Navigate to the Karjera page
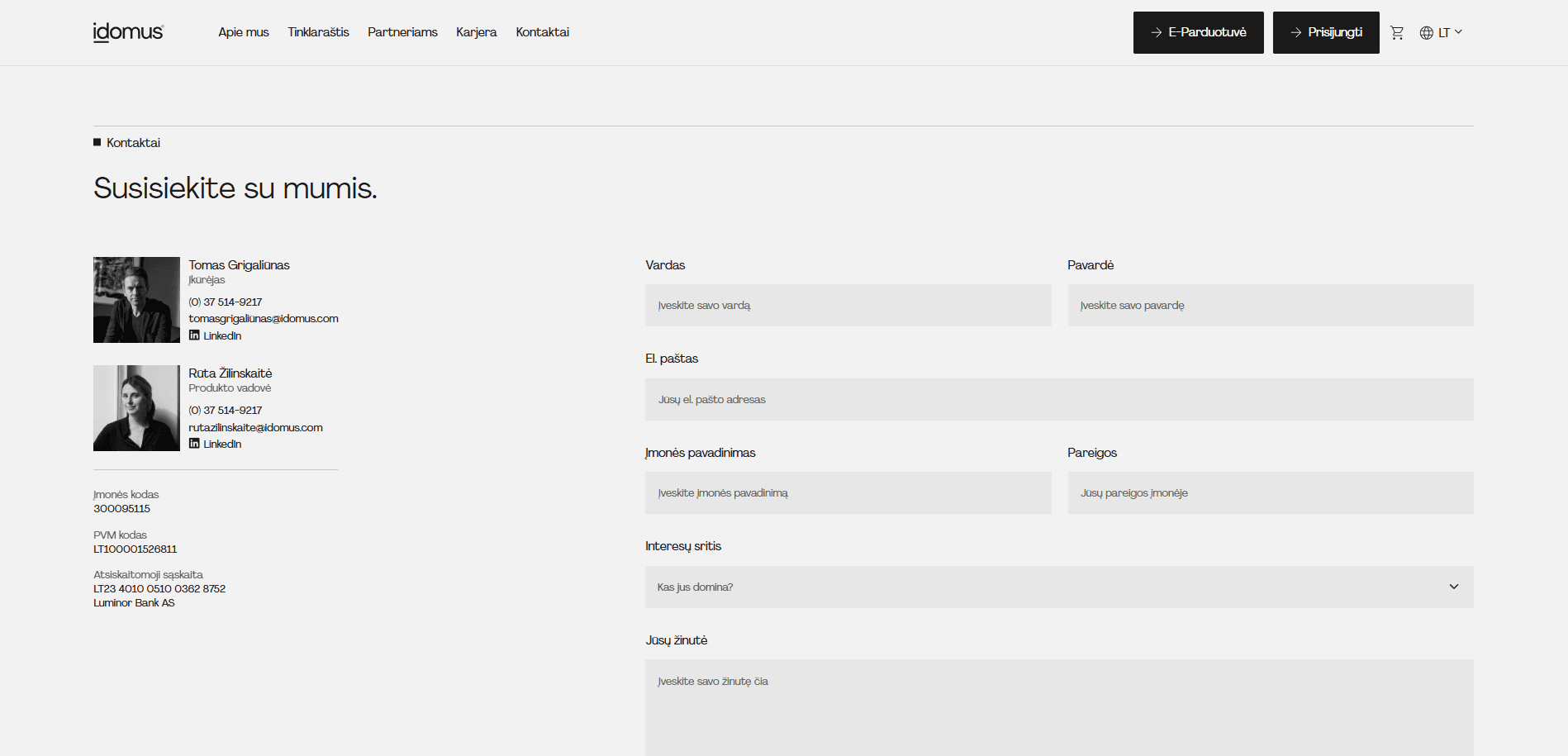 pyautogui.click(x=476, y=32)
